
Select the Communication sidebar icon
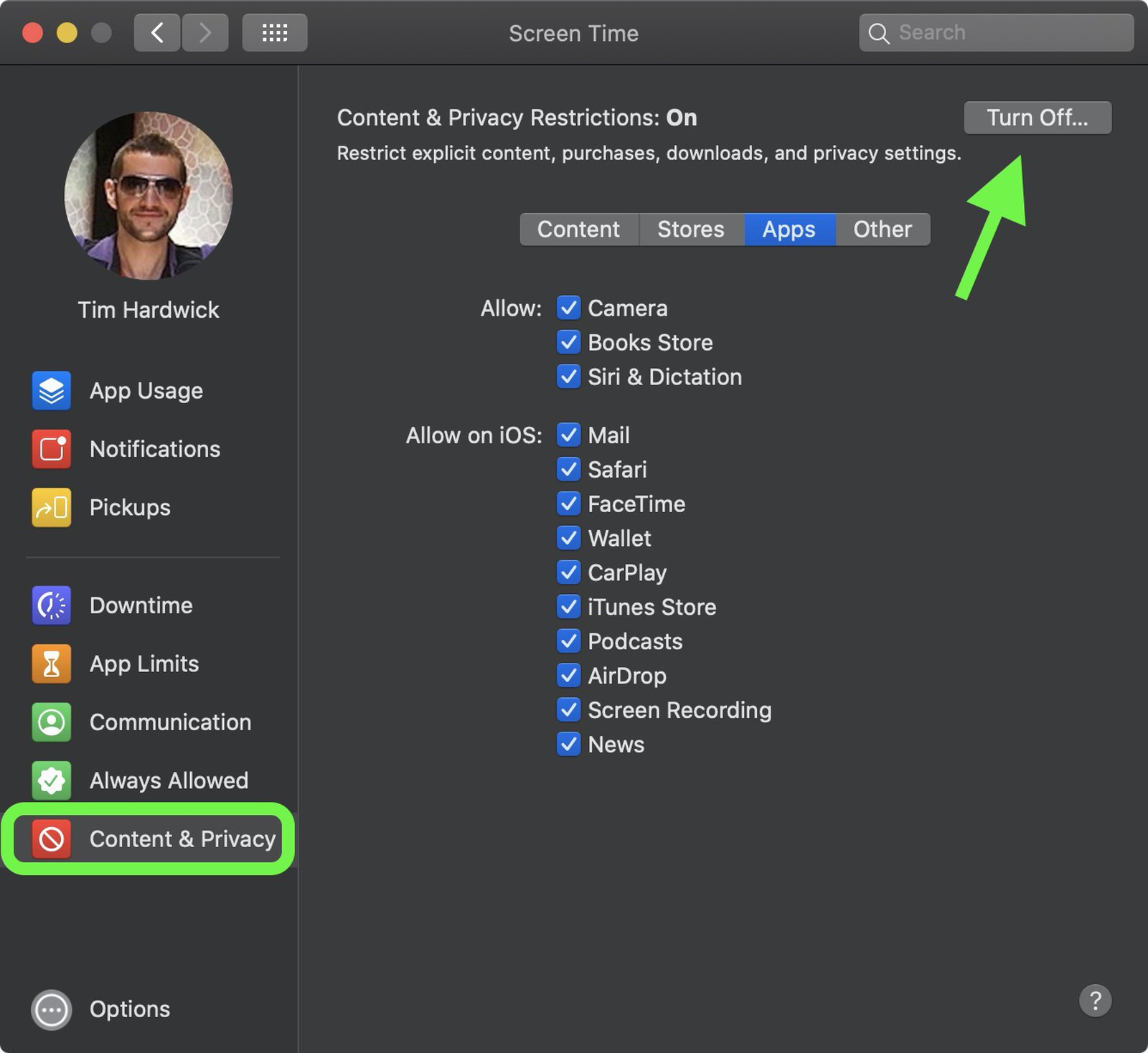51,722
